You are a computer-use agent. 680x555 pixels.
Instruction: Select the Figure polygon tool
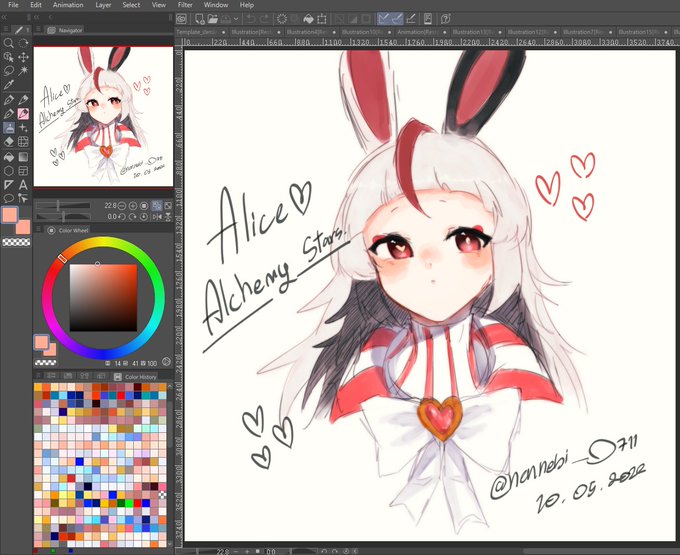[9, 171]
